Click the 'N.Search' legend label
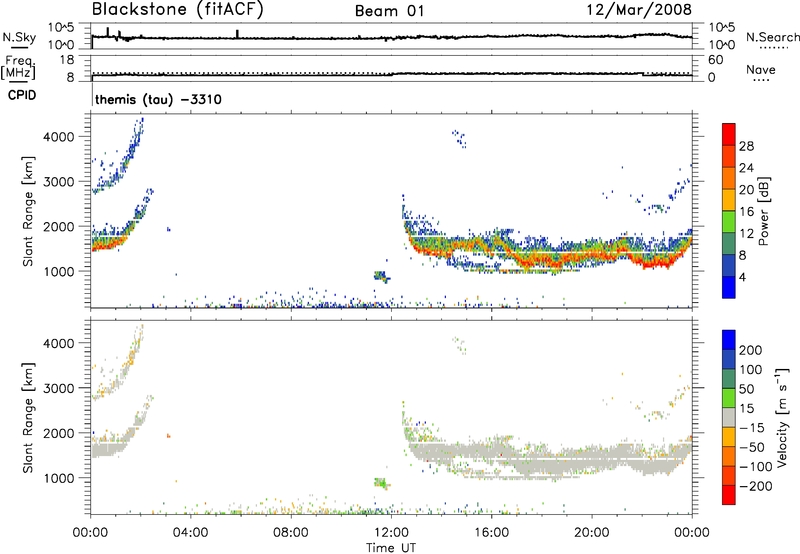 click(x=772, y=37)
